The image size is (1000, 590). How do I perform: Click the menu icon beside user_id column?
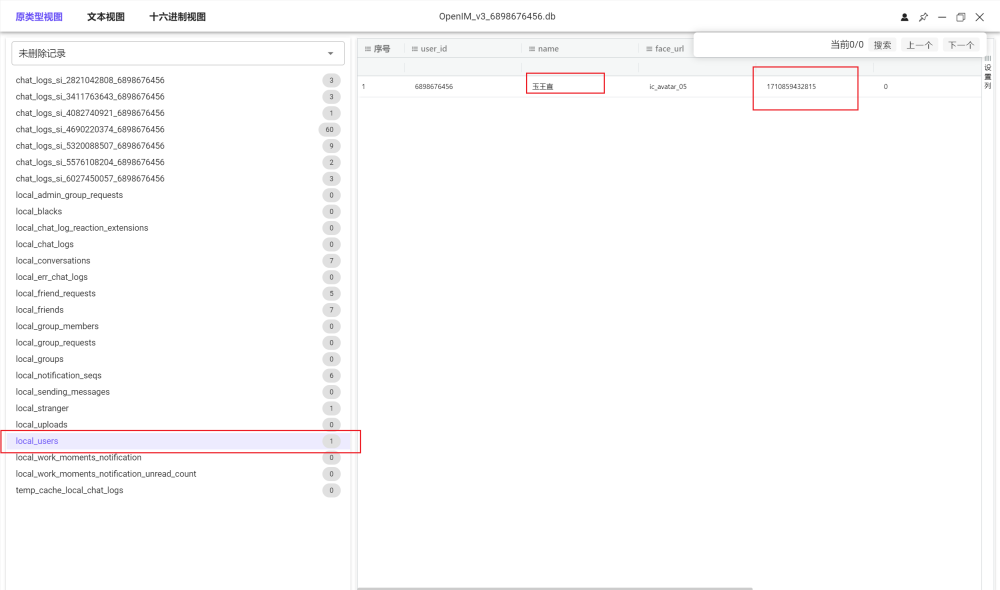click(x=415, y=49)
